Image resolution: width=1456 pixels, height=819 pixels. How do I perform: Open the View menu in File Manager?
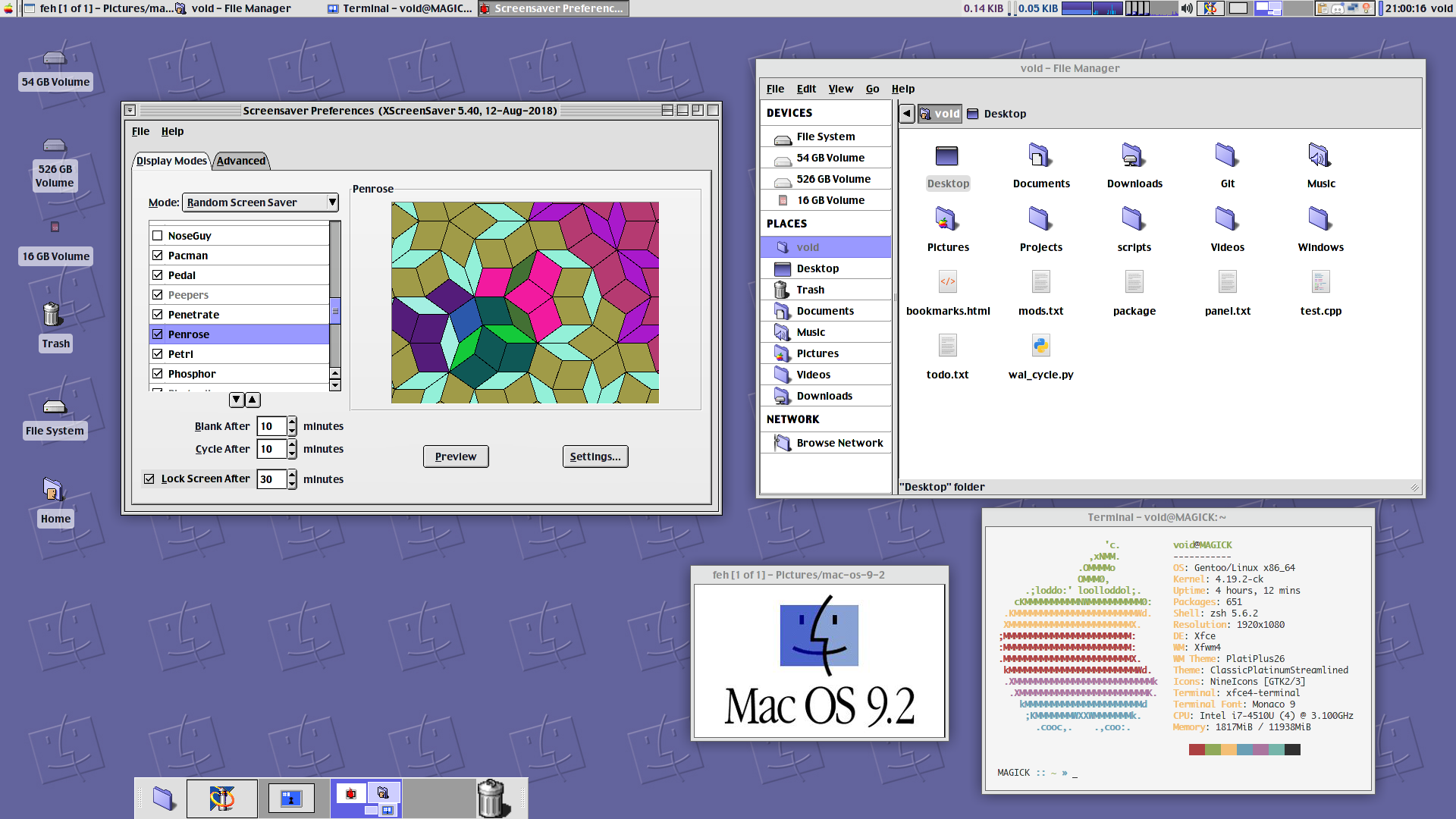[x=841, y=89]
